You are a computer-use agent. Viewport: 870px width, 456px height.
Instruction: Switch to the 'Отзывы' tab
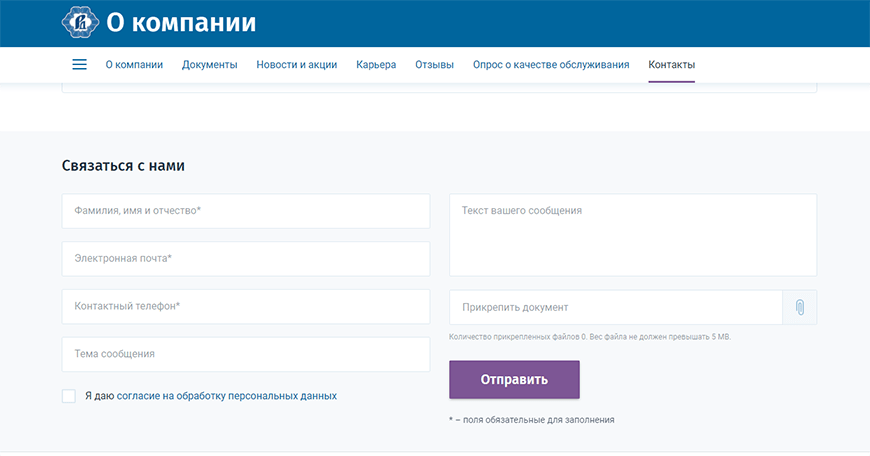[435, 65]
